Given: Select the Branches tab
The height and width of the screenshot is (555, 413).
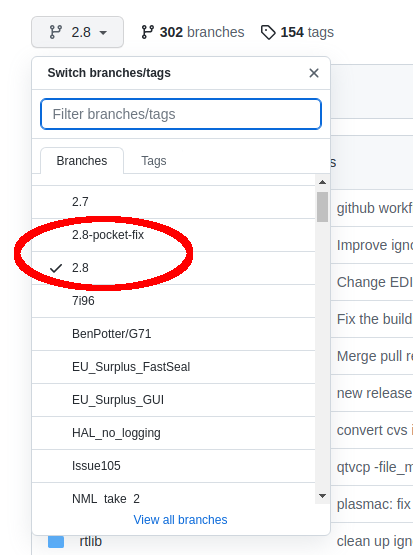Looking at the screenshot, I should click(82, 161).
